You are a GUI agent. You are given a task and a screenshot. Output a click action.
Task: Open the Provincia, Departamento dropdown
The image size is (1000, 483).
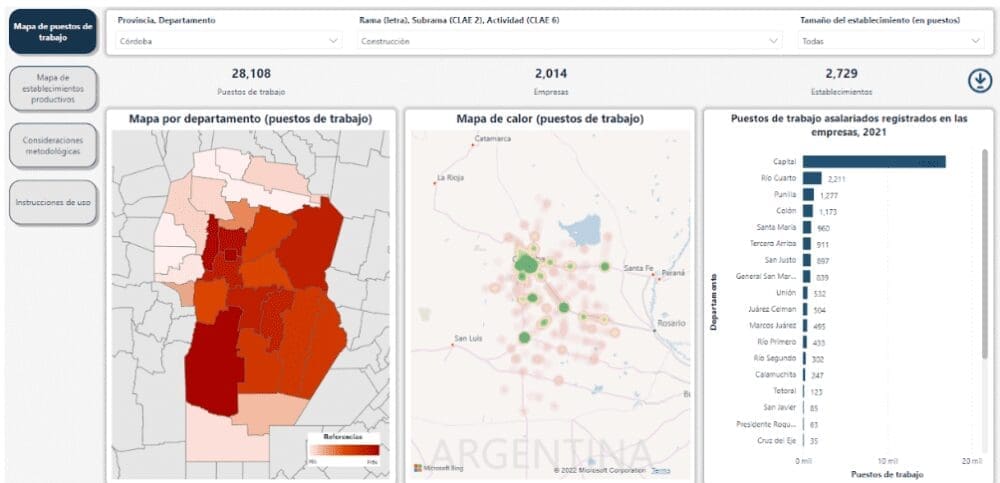point(228,41)
